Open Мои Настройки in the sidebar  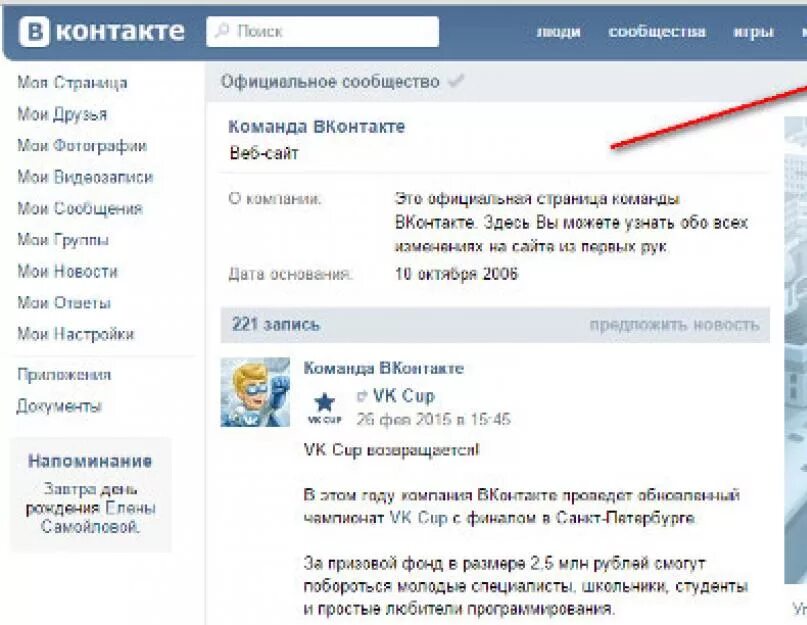pyautogui.click(x=76, y=334)
